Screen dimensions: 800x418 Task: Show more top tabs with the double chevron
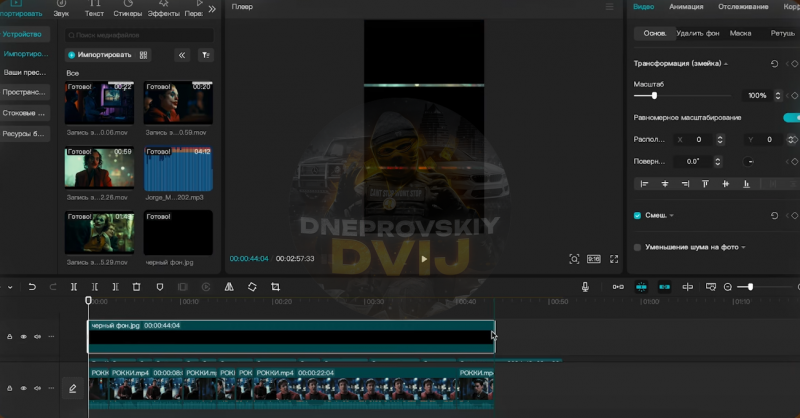coord(212,9)
